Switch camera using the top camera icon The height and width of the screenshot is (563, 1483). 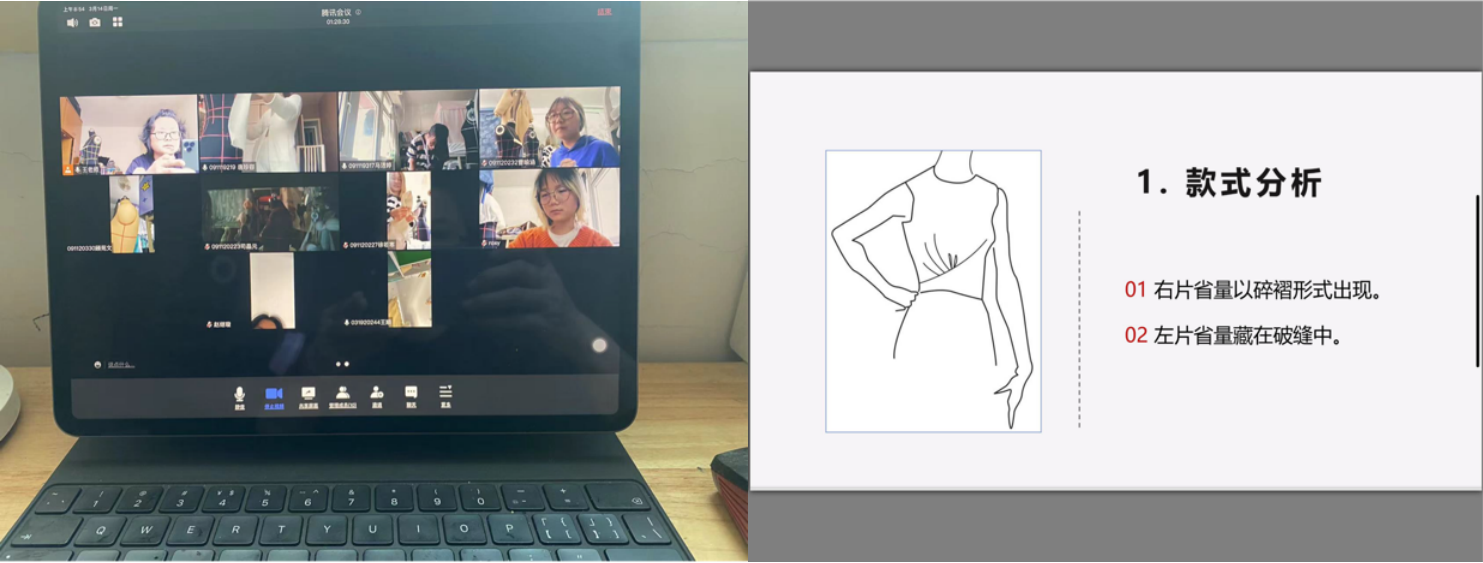[x=95, y=22]
